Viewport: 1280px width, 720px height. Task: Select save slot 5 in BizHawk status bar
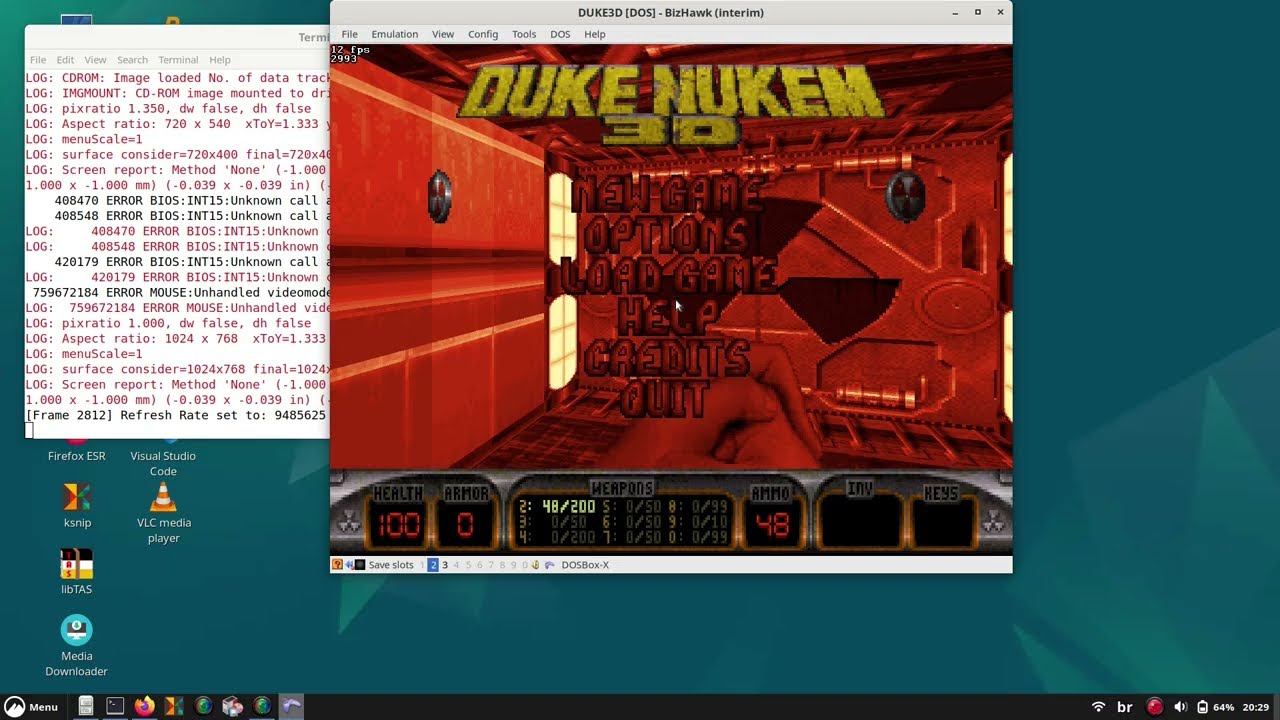click(x=468, y=565)
